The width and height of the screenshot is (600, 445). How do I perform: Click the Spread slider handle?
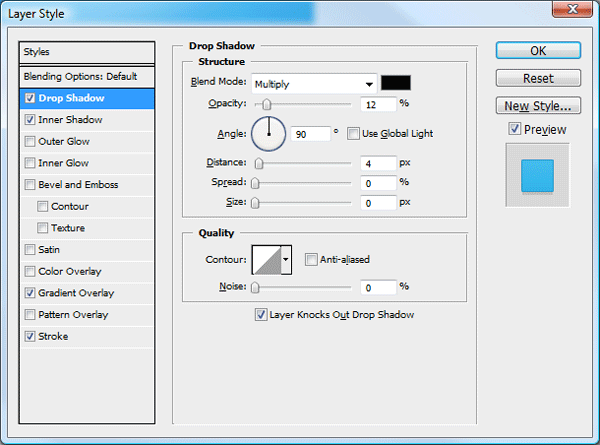click(255, 183)
